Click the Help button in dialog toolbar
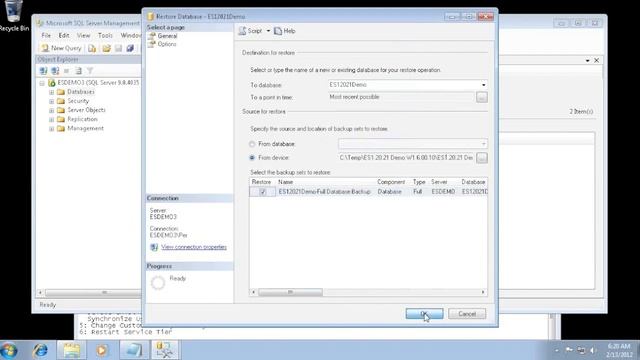Screen dimensions: 640x360 click(285, 31)
